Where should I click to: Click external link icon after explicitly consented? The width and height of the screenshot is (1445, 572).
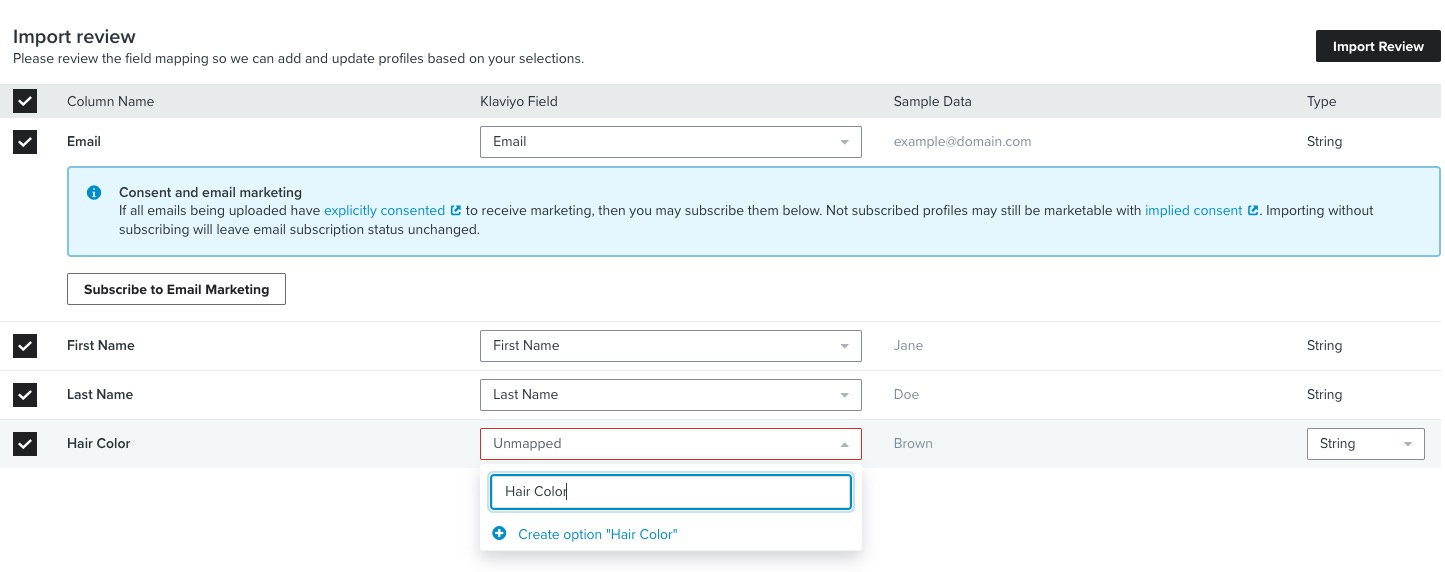(456, 211)
